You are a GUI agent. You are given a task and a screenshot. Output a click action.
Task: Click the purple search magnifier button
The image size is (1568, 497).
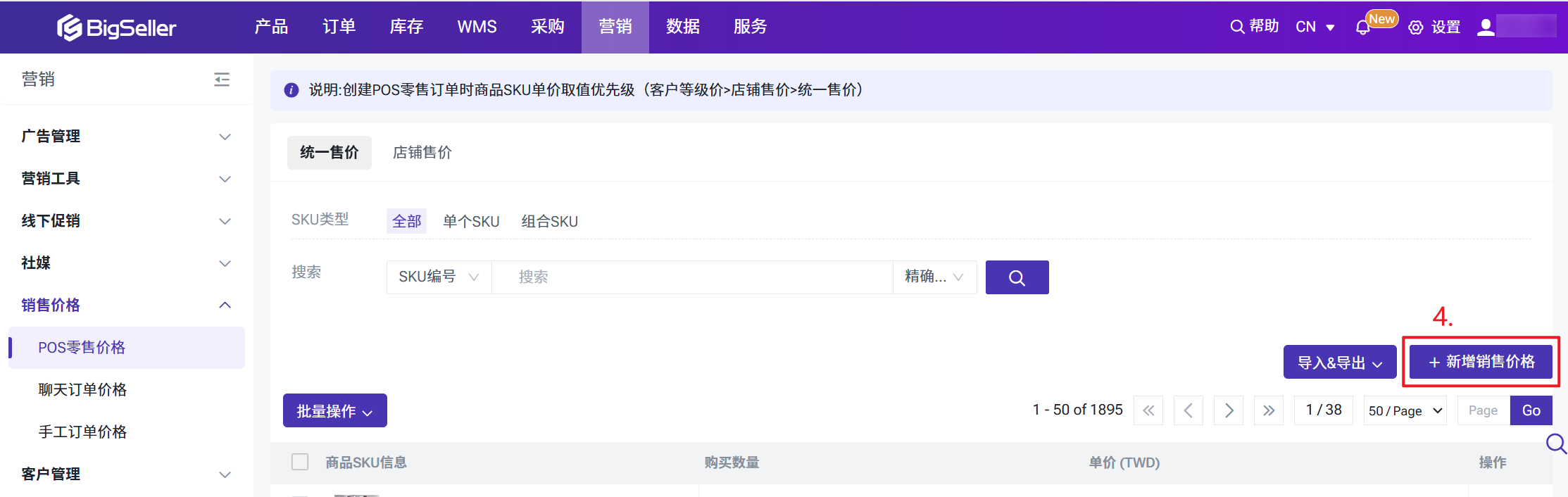pos(1017,277)
